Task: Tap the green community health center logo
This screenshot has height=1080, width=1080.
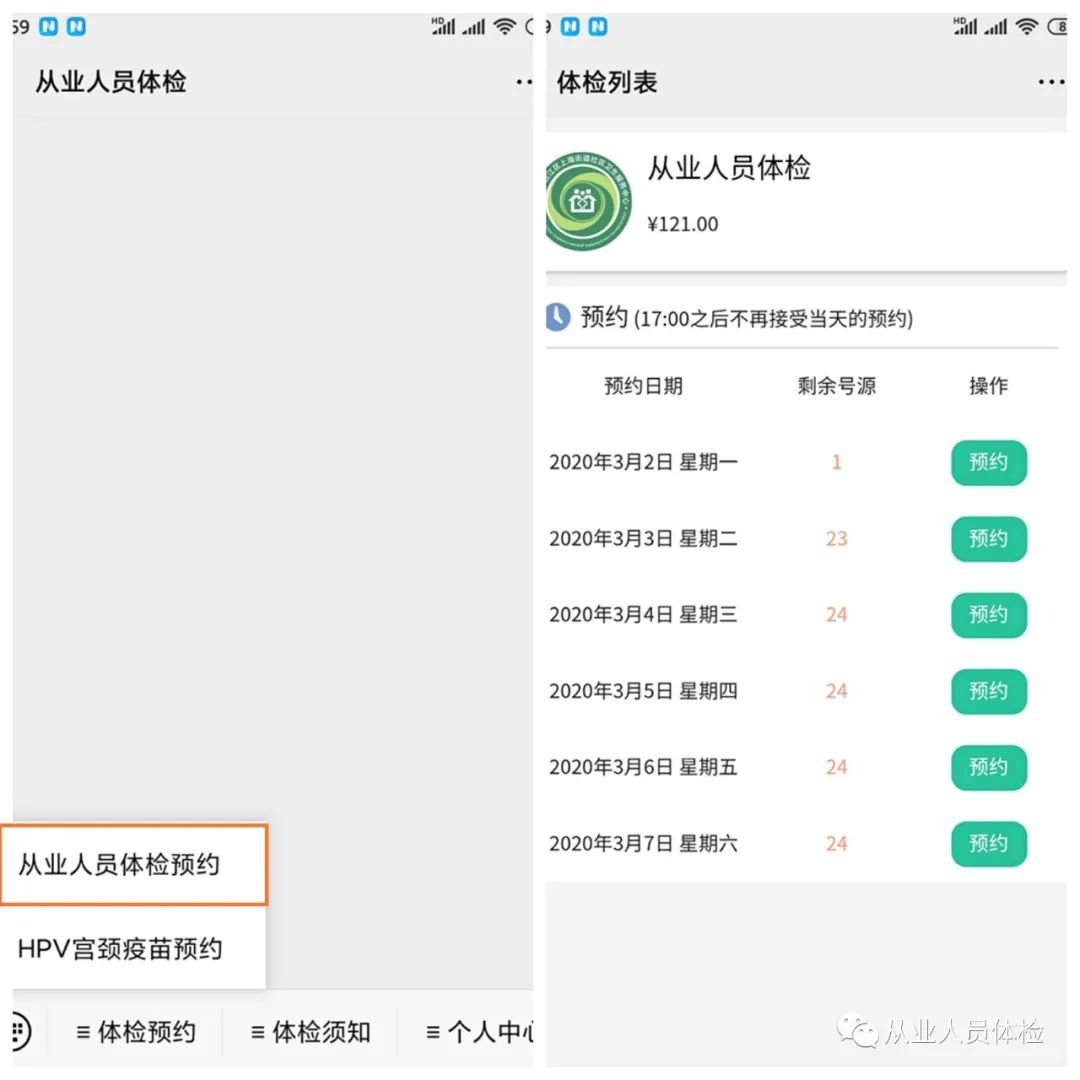Action: point(588,201)
